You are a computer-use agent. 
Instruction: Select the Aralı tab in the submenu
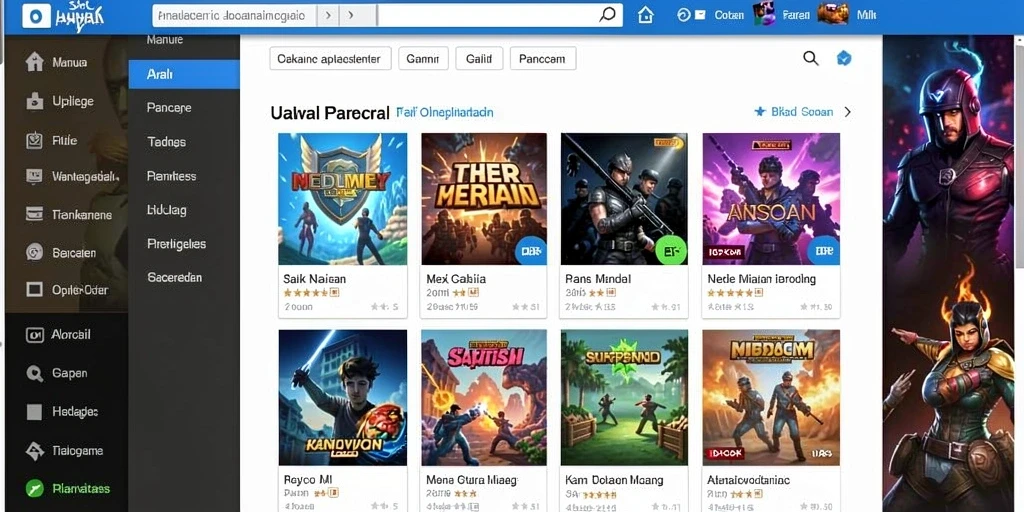click(x=184, y=74)
